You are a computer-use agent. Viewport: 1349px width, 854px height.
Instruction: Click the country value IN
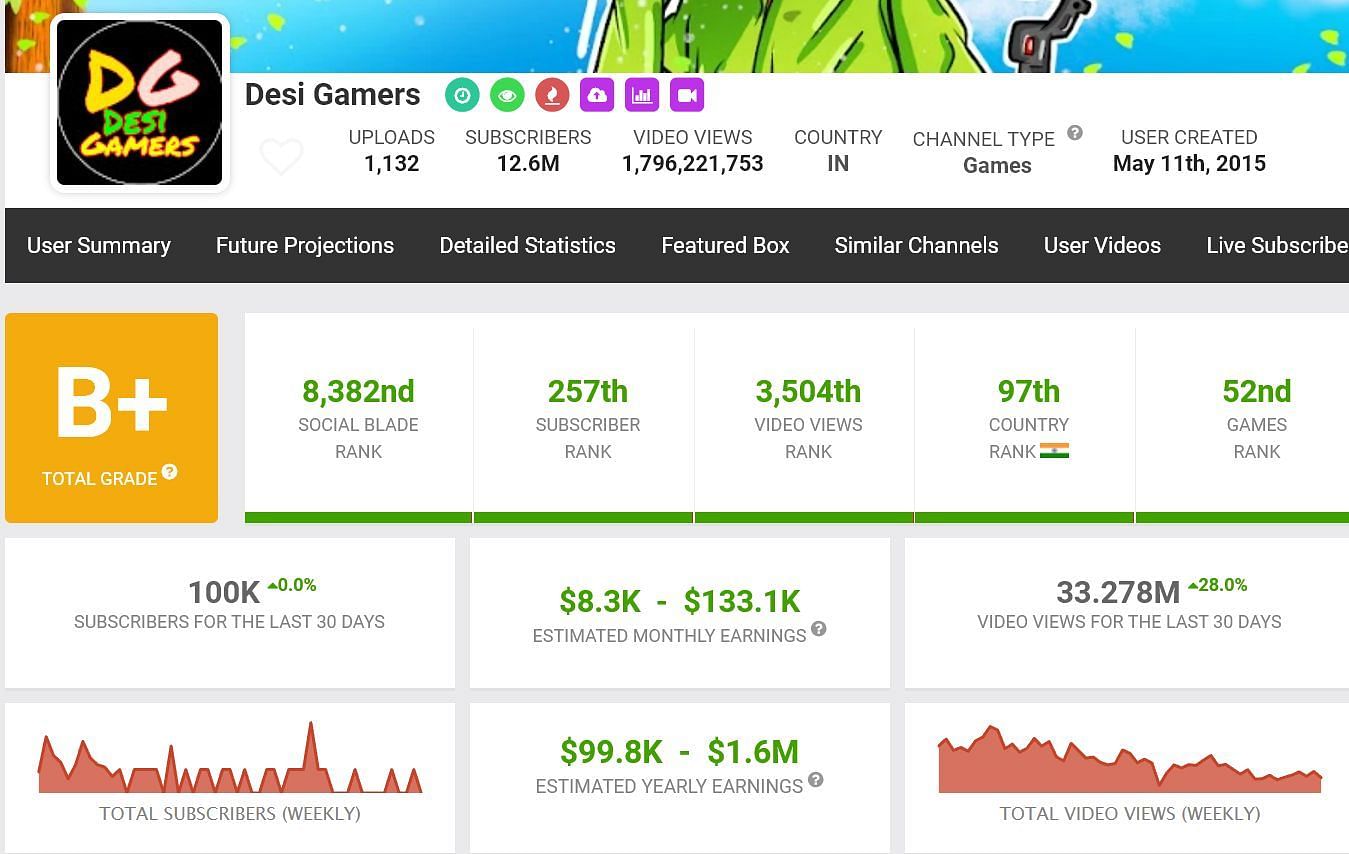[x=838, y=163]
